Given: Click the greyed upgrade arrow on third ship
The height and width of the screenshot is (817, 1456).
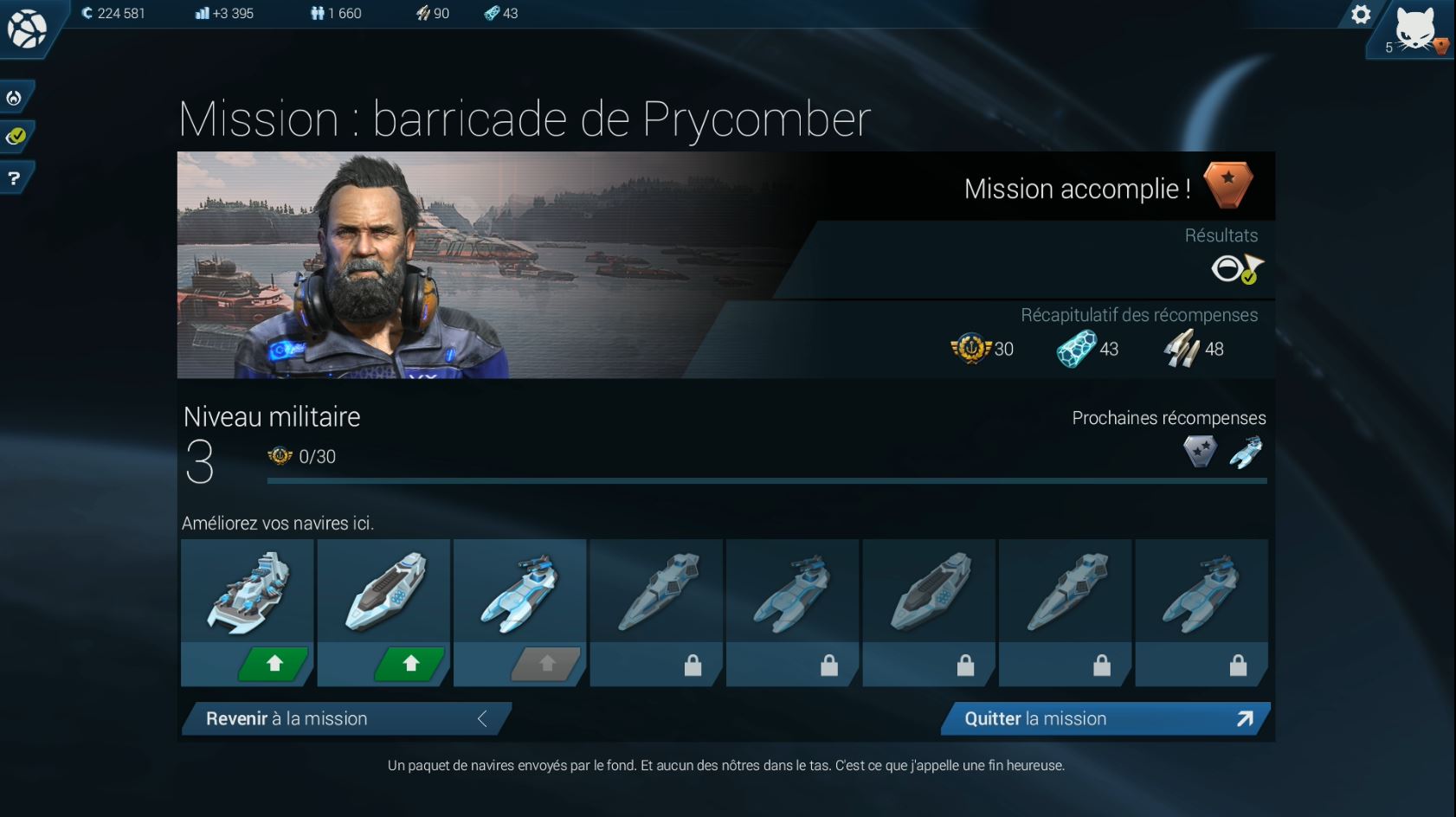Looking at the screenshot, I should pos(546,664).
